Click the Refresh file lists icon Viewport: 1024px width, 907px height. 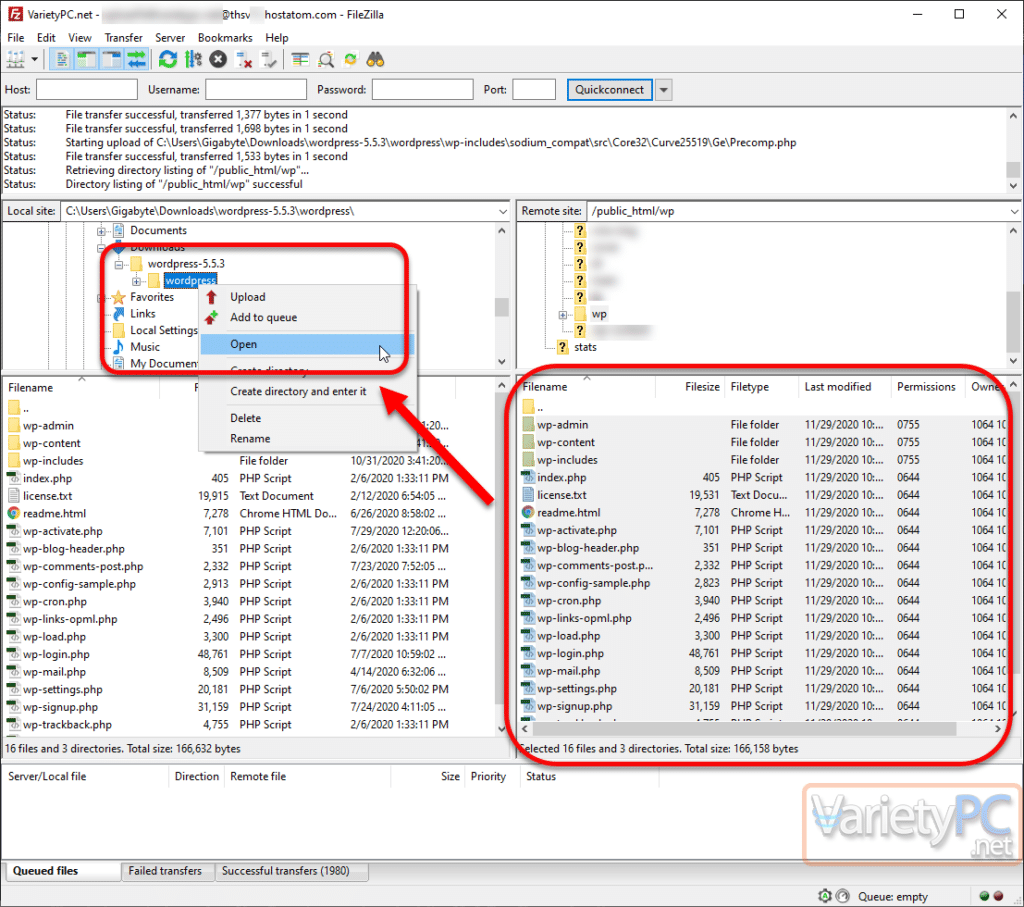coord(168,60)
